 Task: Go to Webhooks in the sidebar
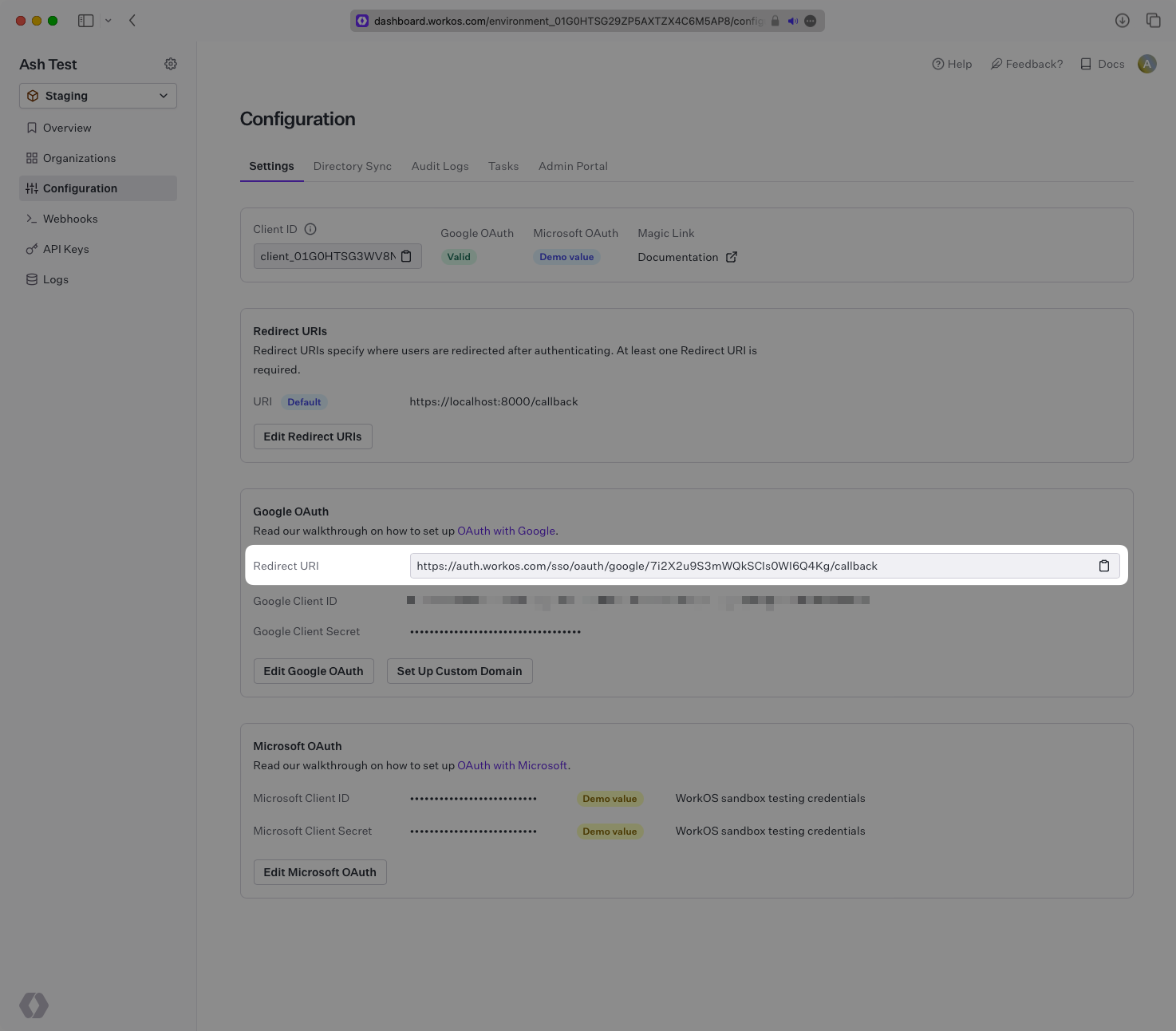pos(70,219)
